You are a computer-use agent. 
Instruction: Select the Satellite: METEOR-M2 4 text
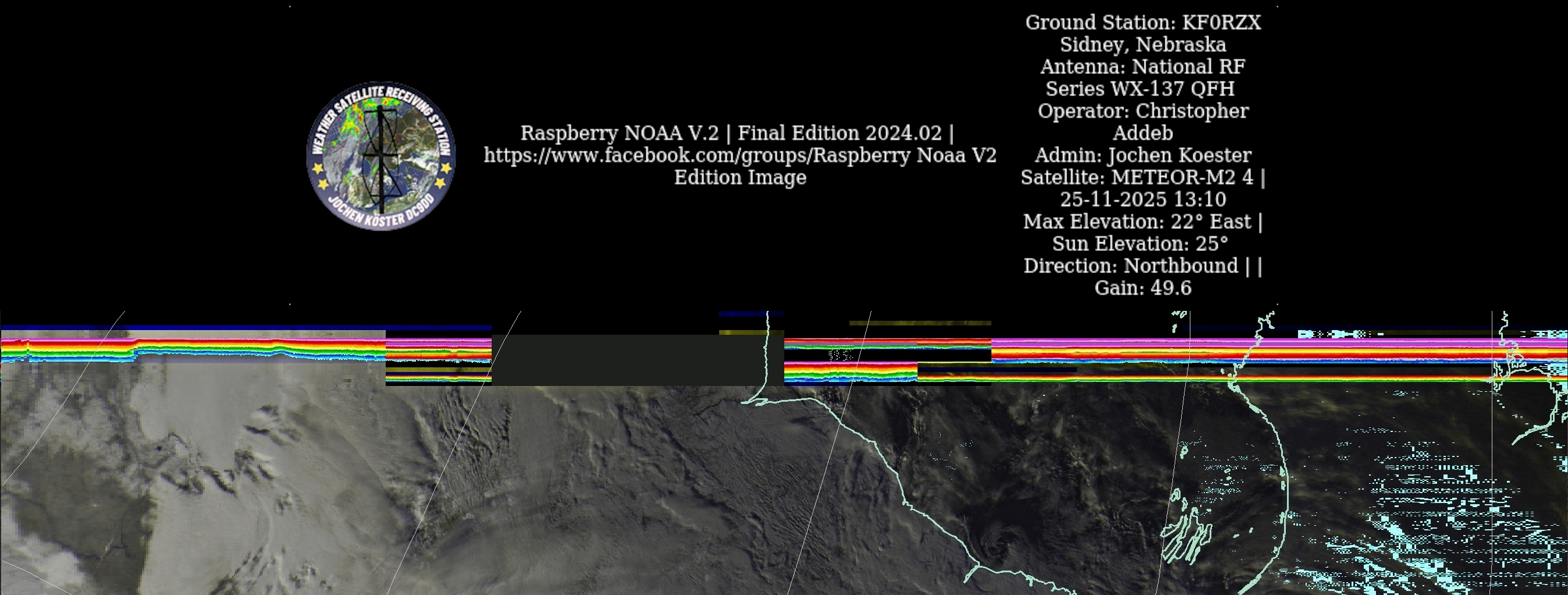pyautogui.click(x=1136, y=177)
